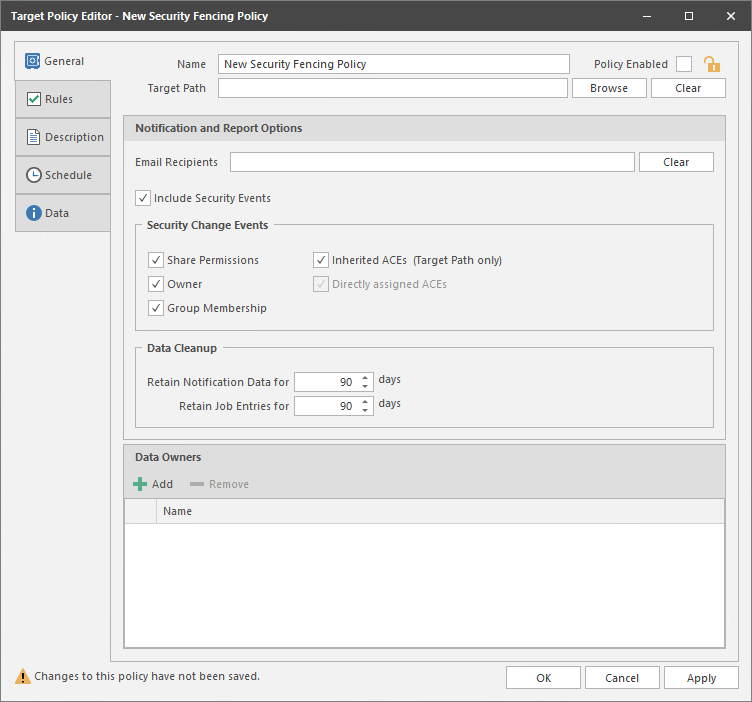Uncheck Include Security Events
The image size is (752, 702).
pos(143,198)
